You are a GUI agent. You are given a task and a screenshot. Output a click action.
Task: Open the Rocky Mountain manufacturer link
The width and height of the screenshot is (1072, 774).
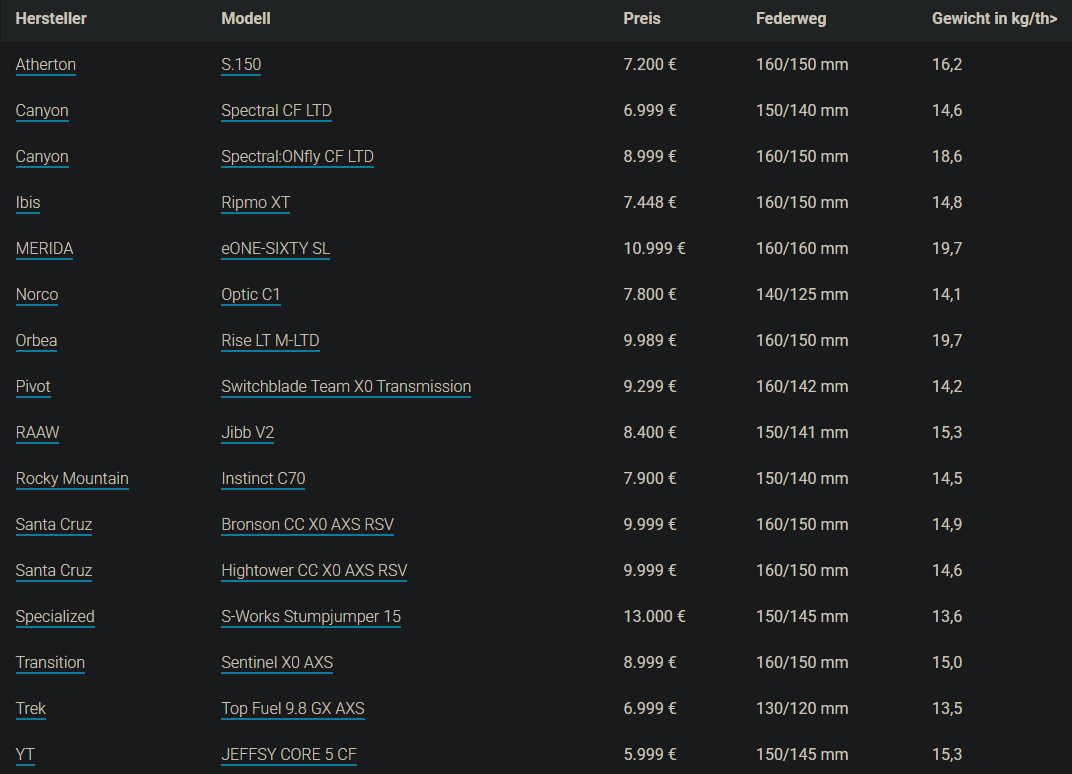point(72,479)
